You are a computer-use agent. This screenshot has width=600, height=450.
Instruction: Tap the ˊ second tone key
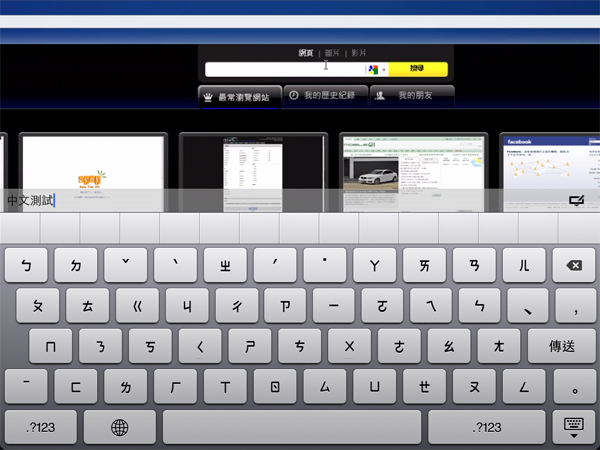[x=275, y=265]
